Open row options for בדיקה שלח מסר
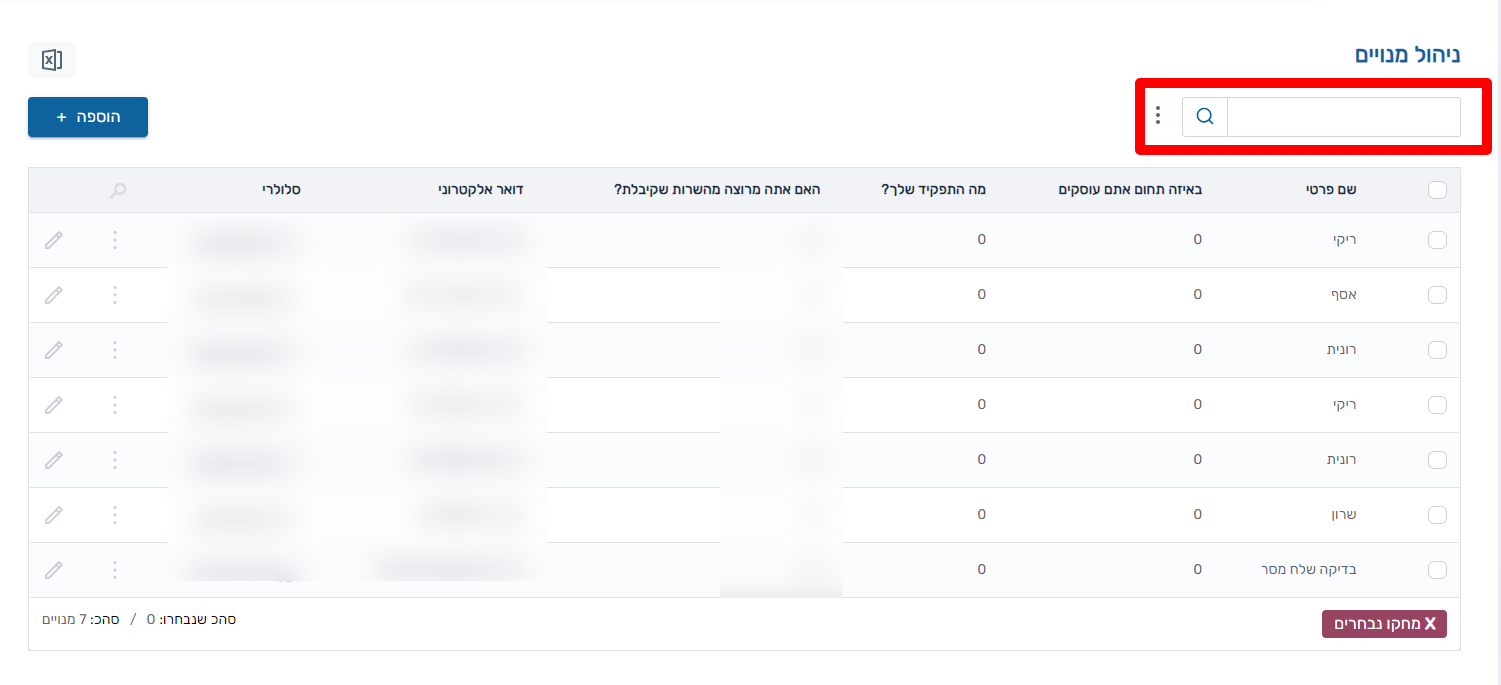Viewport: 1501px width, 685px height. pos(115,570)
